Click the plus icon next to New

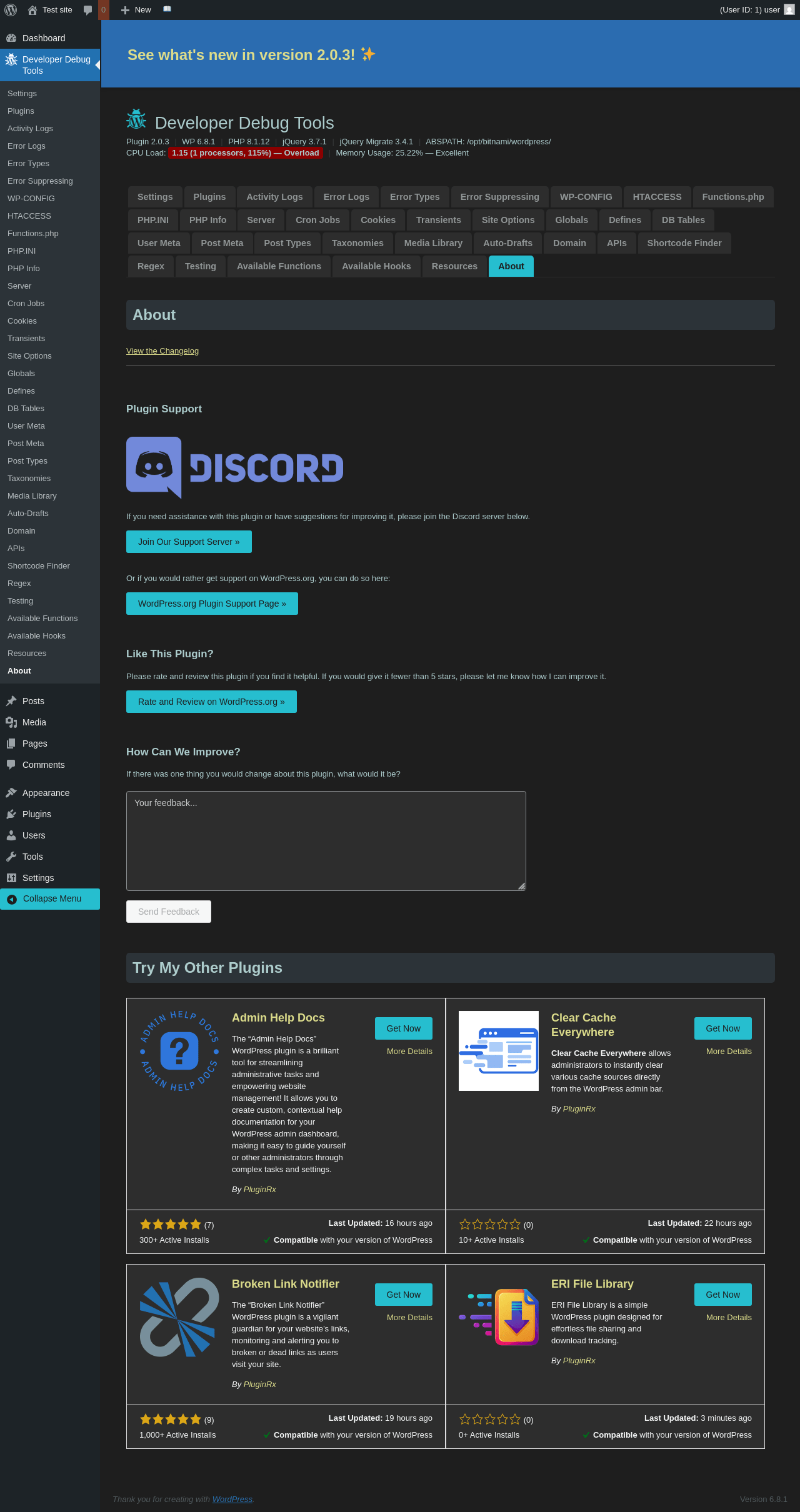click(125, 10)
